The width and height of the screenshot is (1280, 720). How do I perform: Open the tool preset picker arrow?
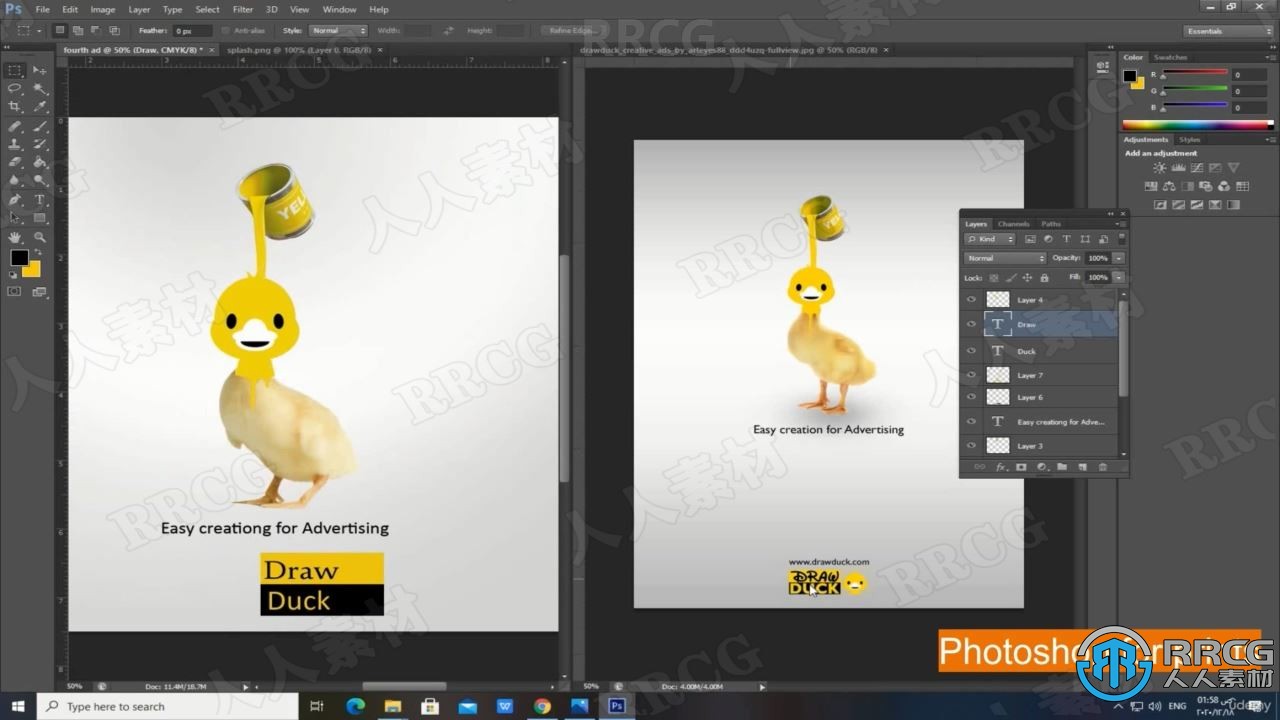[x=38, y=31]
